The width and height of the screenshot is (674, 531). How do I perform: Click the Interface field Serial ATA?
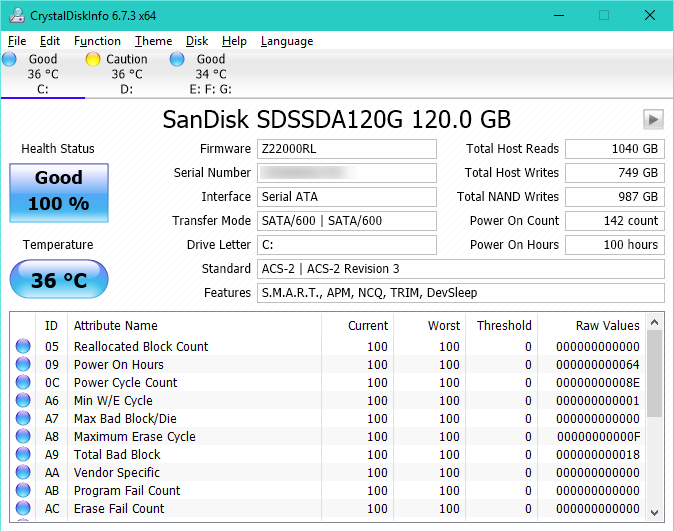pyautogui.click(x=347, y=197)
